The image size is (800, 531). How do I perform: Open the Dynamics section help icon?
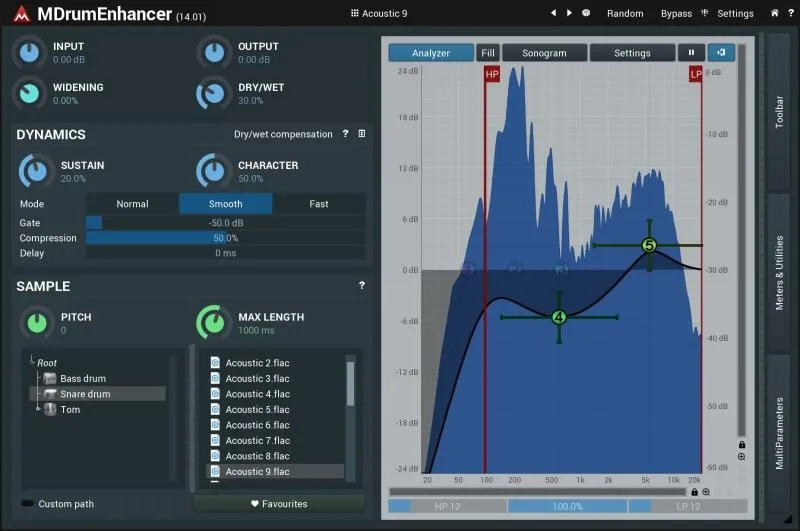tap(345, 134)
